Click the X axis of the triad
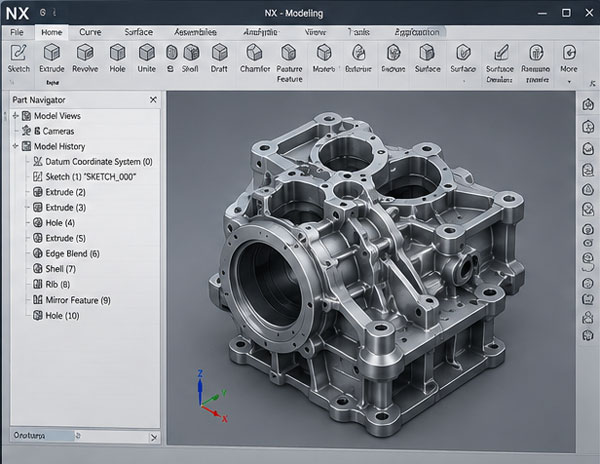Screen dimensions: 600x464 pyautogui.click(x=215, y=414)
